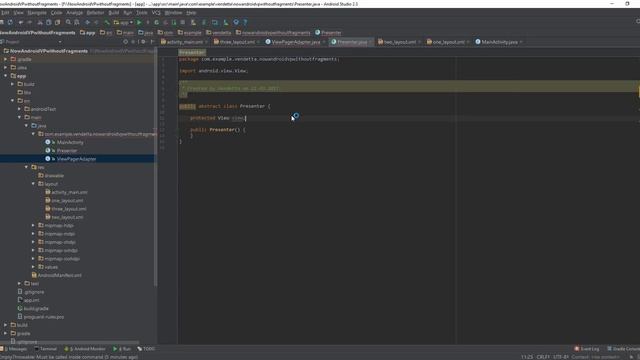Click the green Run app icon
This screenshot has width=640, height=360.
pyautogui.click(x=139, y=22)
